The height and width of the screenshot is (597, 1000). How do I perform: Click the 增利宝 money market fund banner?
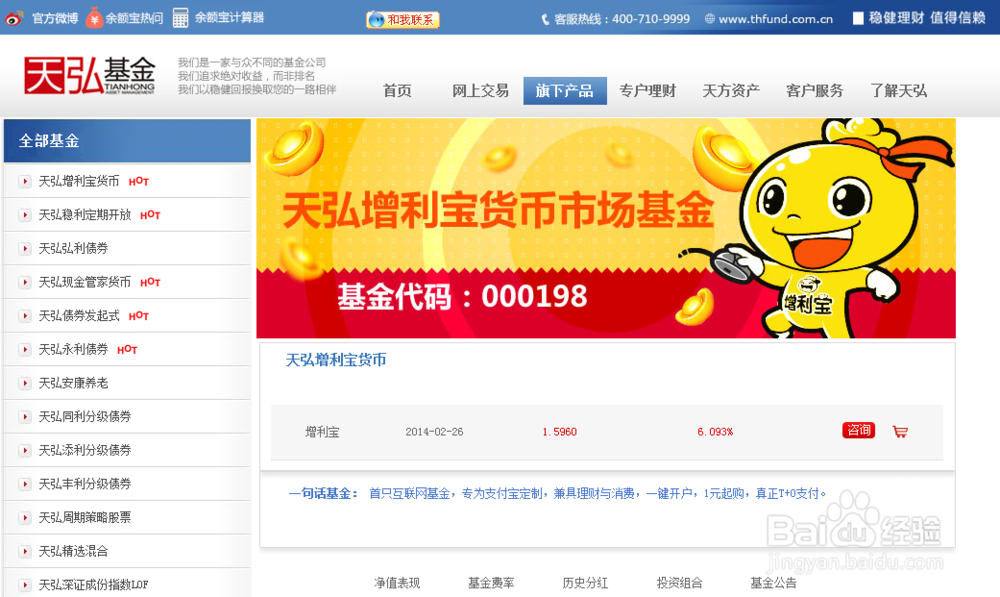606,228
